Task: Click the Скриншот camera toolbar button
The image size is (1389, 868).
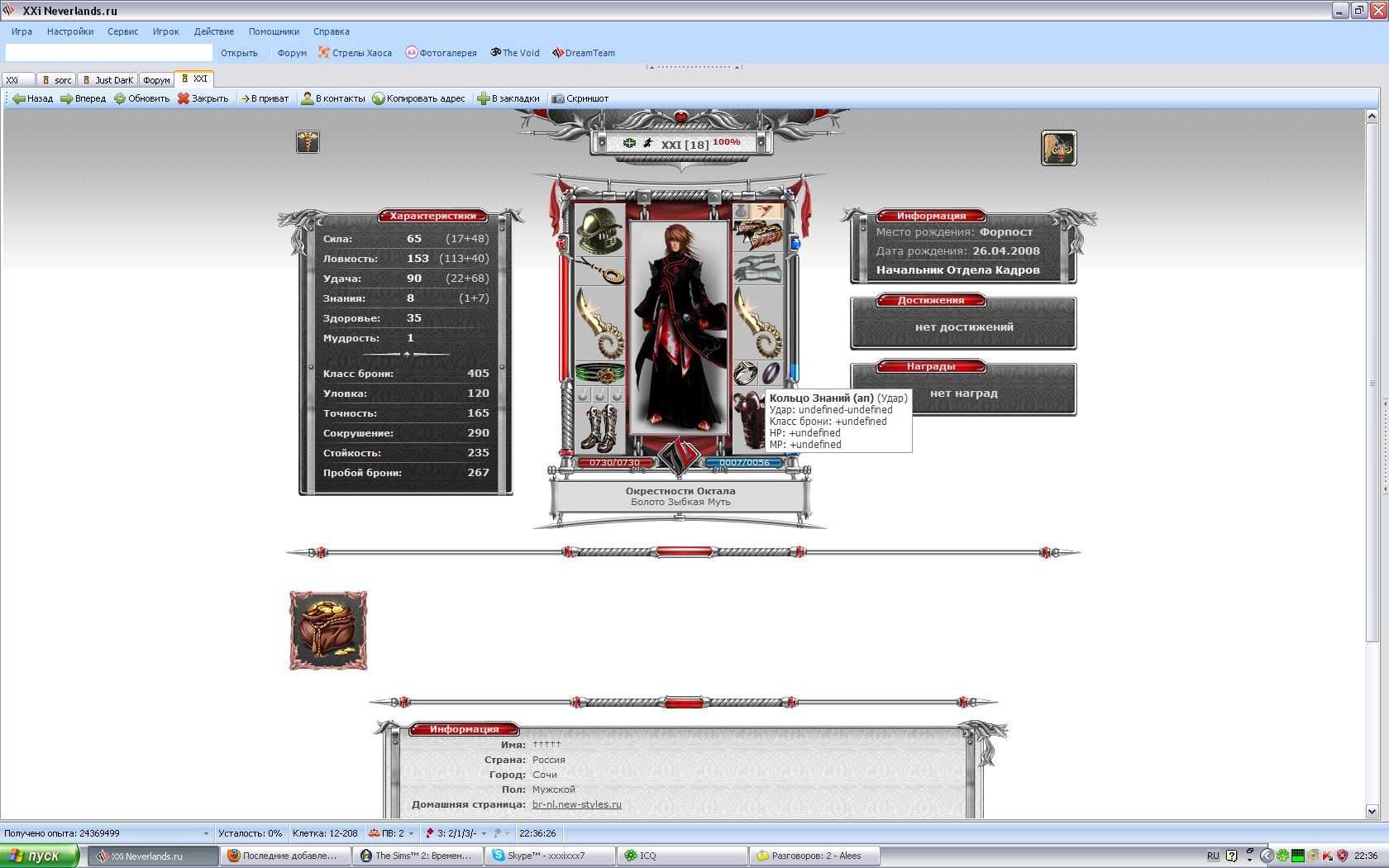Action: 580,98
